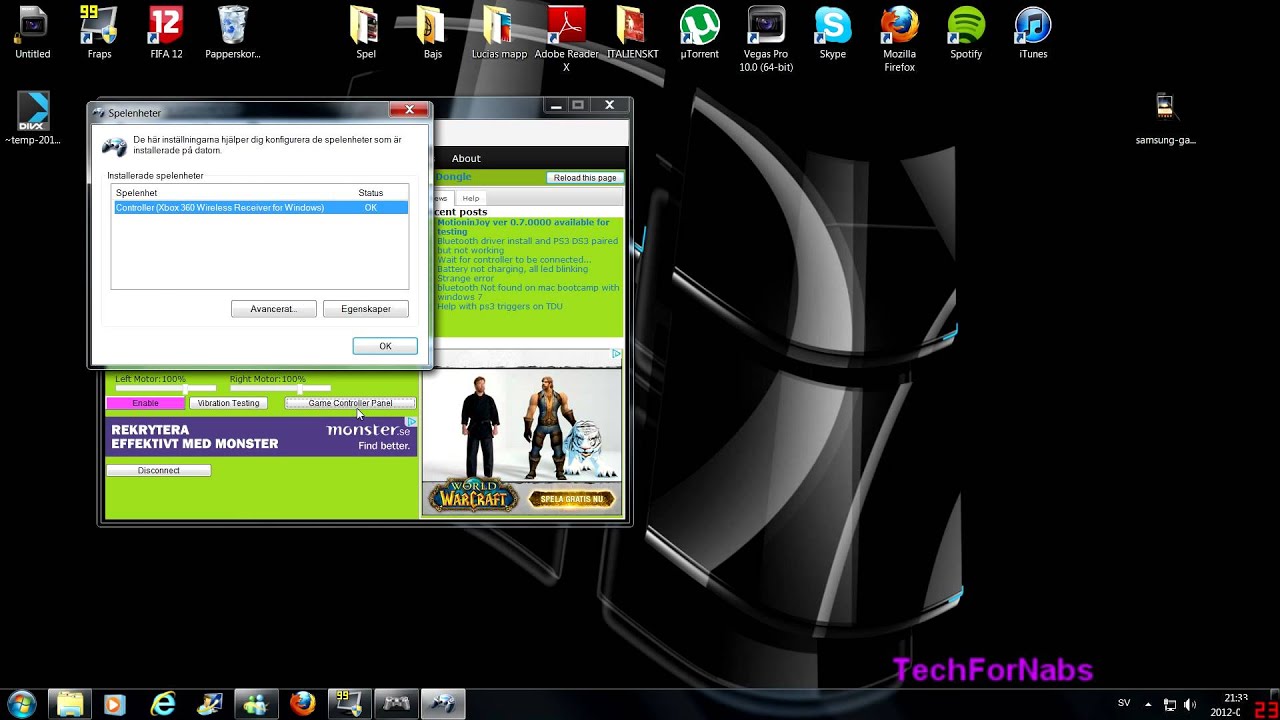Open Internet Explorer from the taskbar

point(162,703)
